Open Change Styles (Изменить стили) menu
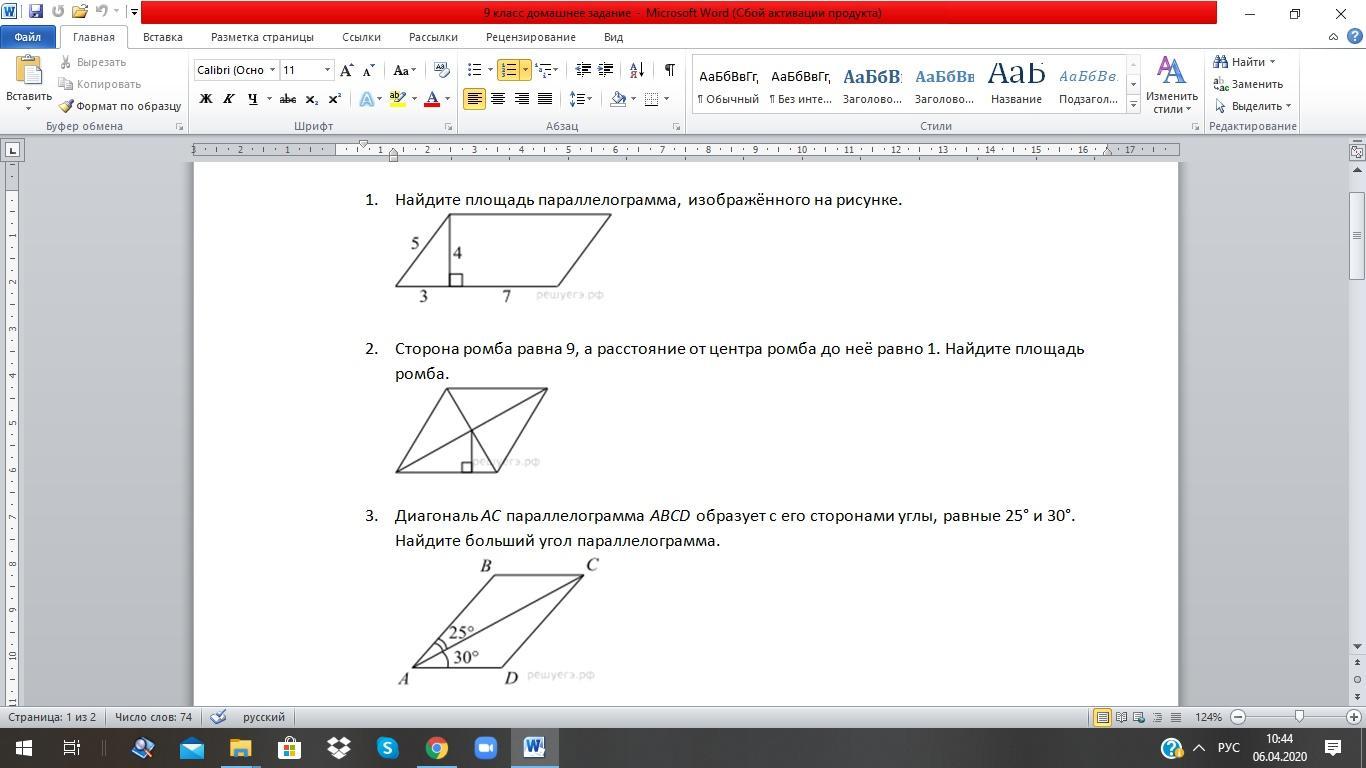Viewport: 1366px width, 768px height. (x=1171, y=85)
